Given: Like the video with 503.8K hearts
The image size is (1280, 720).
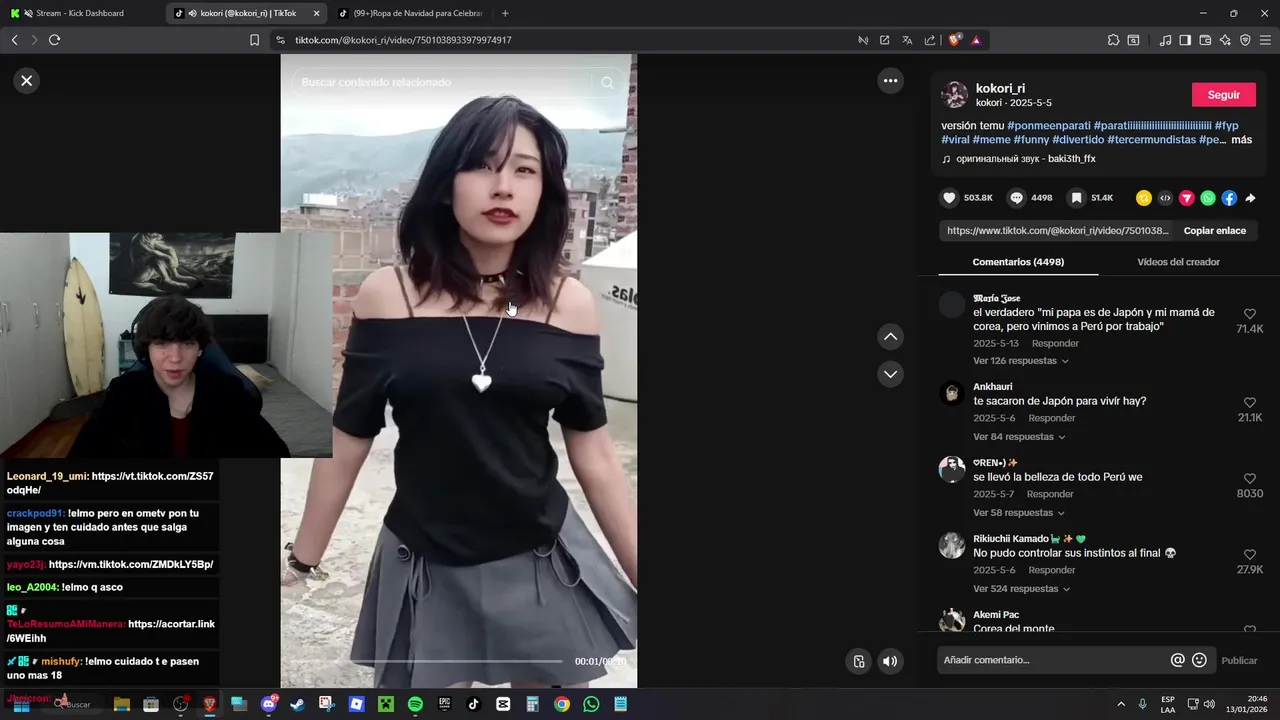Looking at the screenshot, I should (950, 198).
